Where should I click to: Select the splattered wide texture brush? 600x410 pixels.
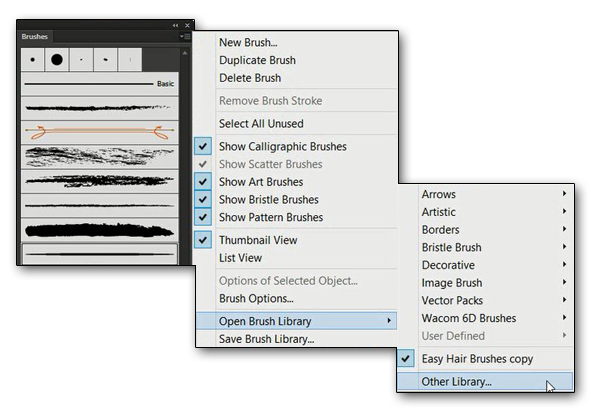99,157
